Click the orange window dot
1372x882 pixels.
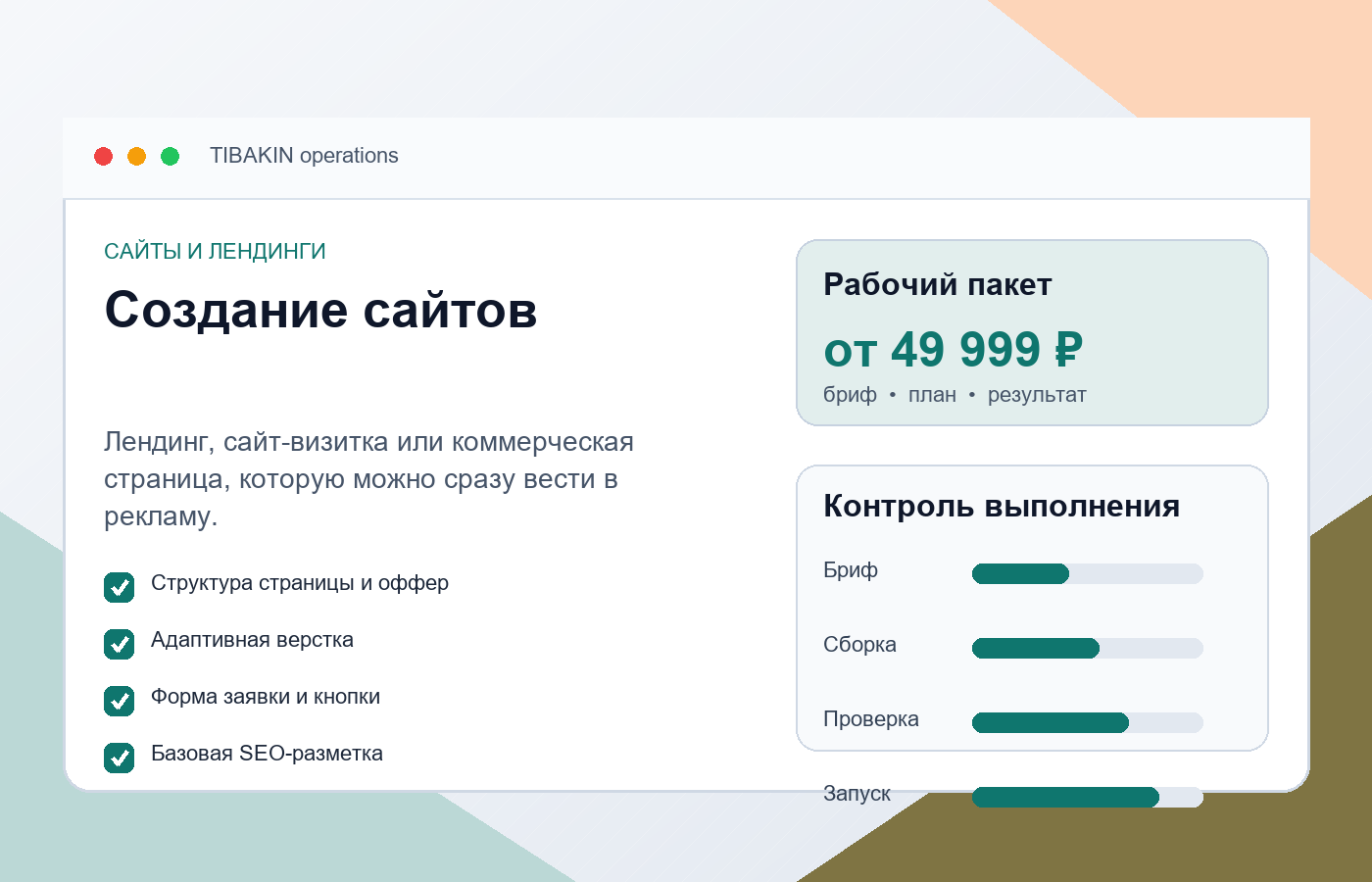pyautogui.click(x=136, y=156)
